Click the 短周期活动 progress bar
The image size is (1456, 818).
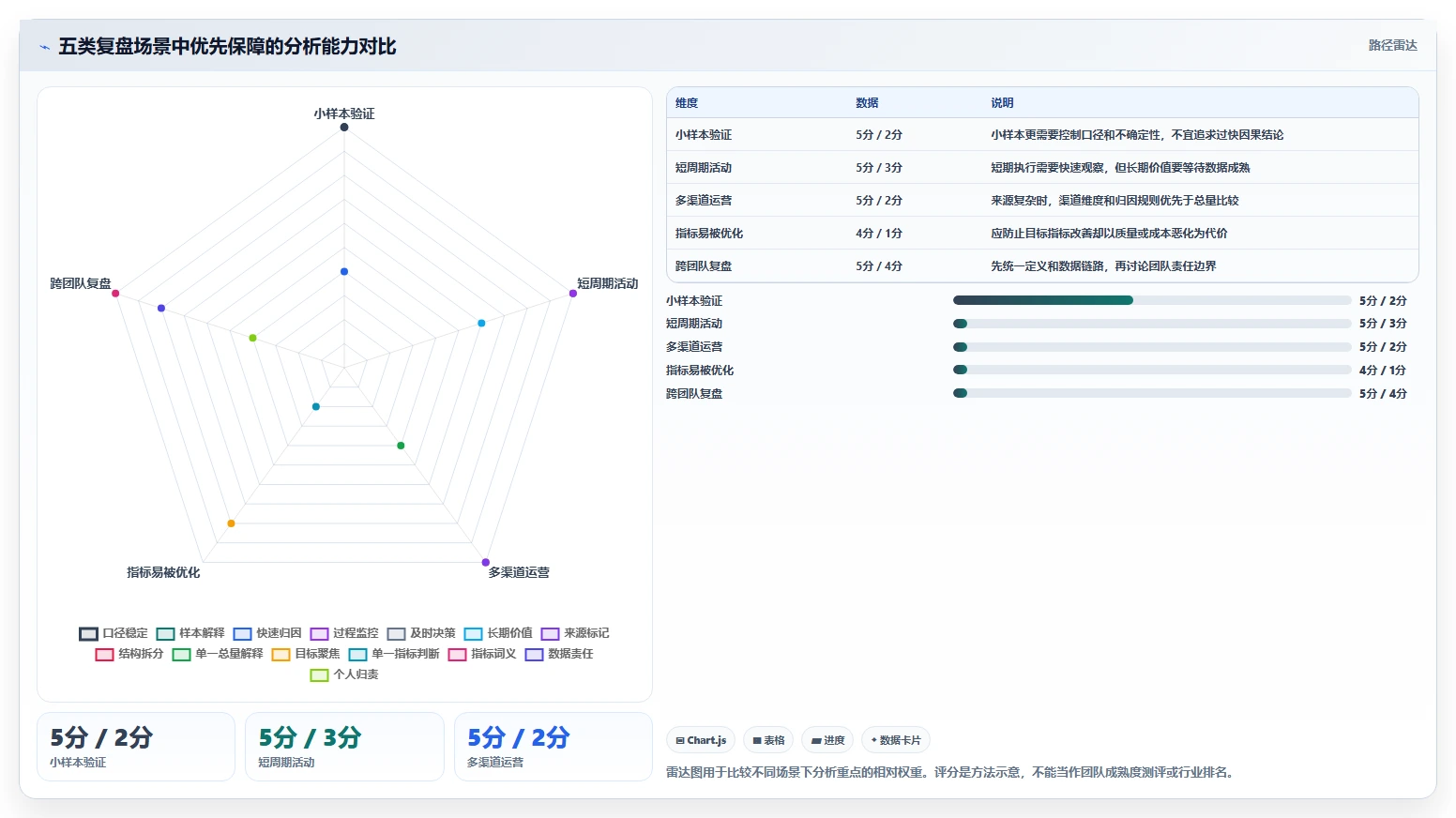[1152, 324]
